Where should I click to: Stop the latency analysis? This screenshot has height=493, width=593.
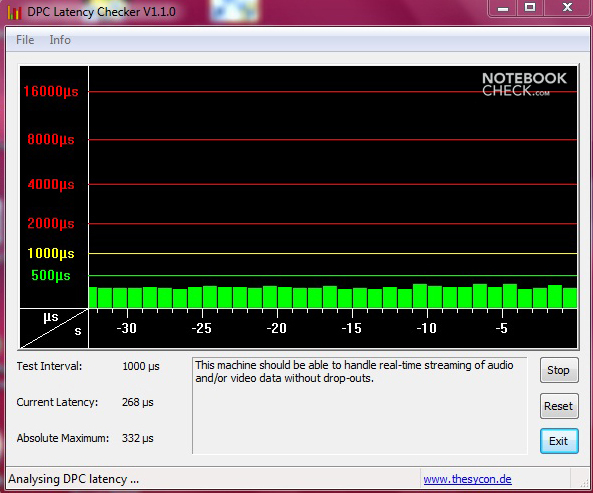[559, 370]
